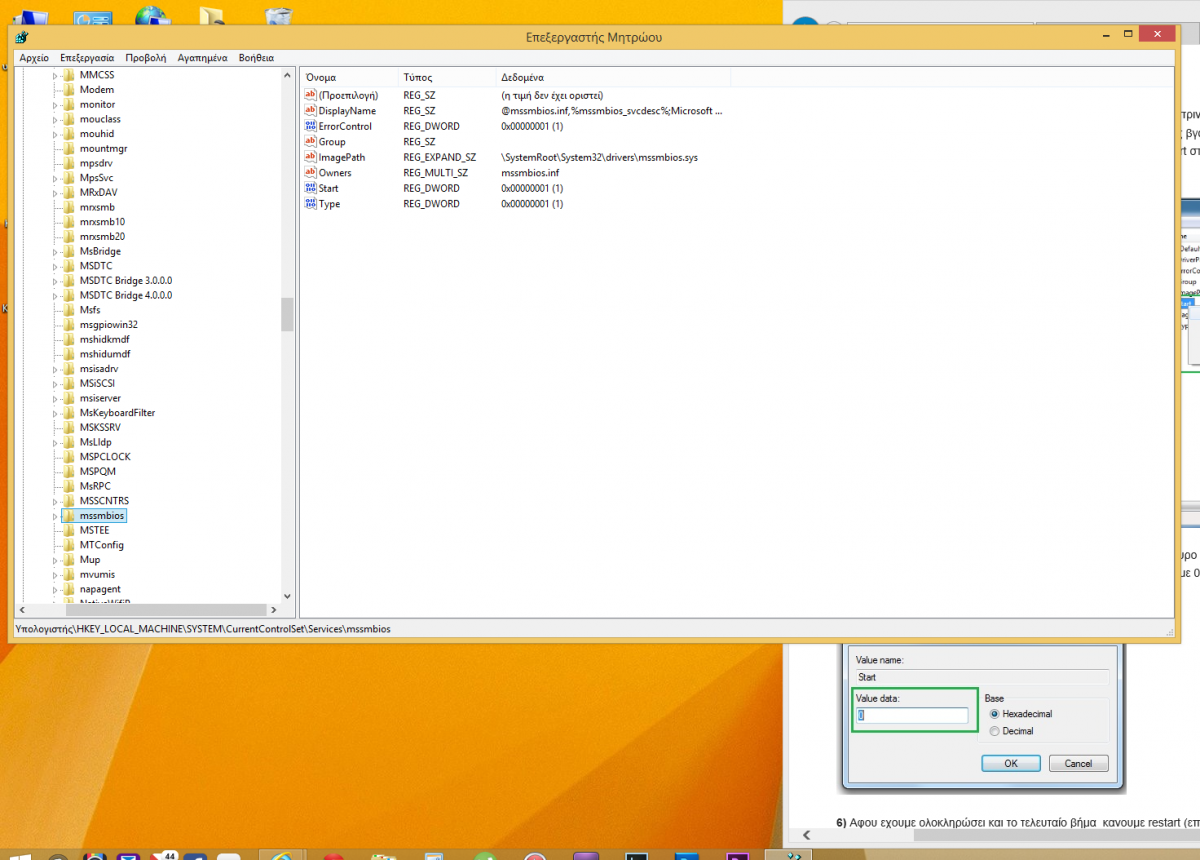This screenshot has width=1200, height=860.
Task: Open the Αγαπημένα menu
Action: click(203, 58)
